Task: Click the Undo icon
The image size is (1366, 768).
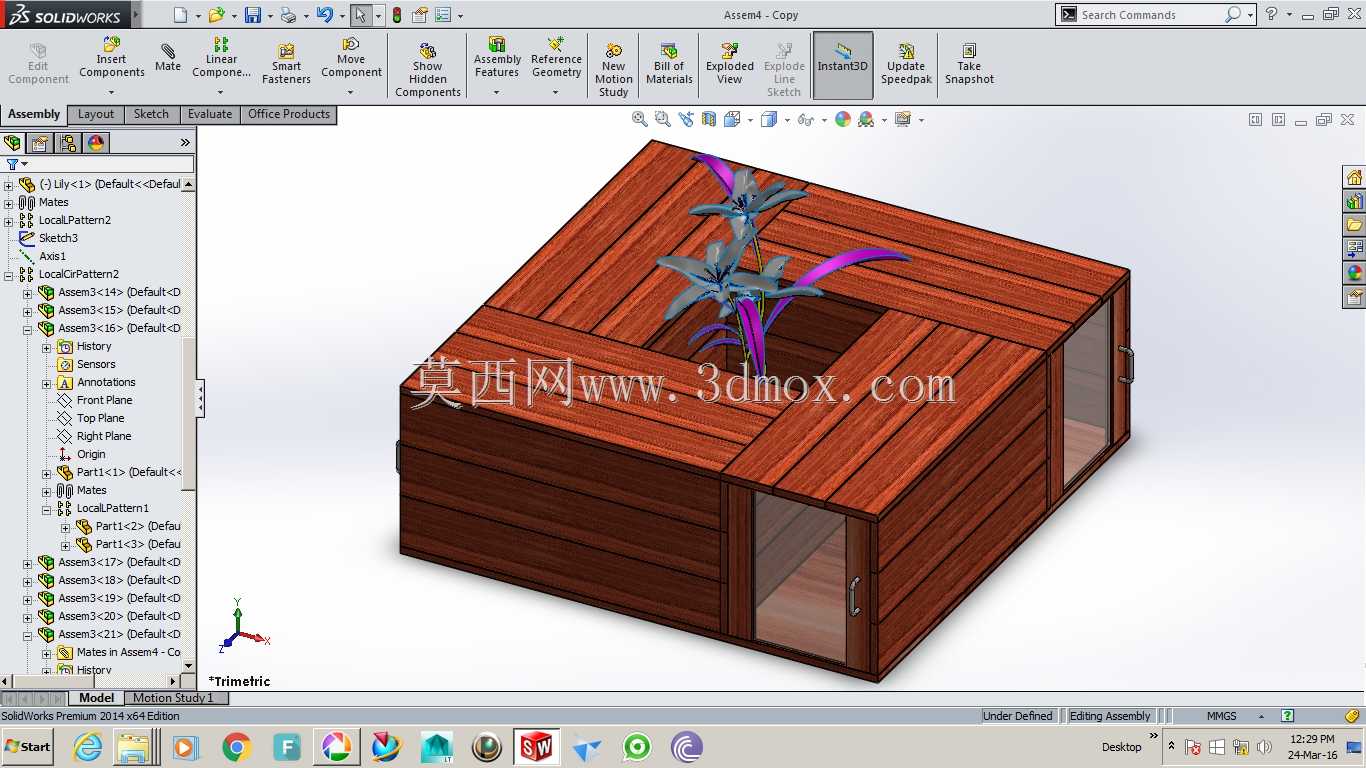Action: pos(324,15)
